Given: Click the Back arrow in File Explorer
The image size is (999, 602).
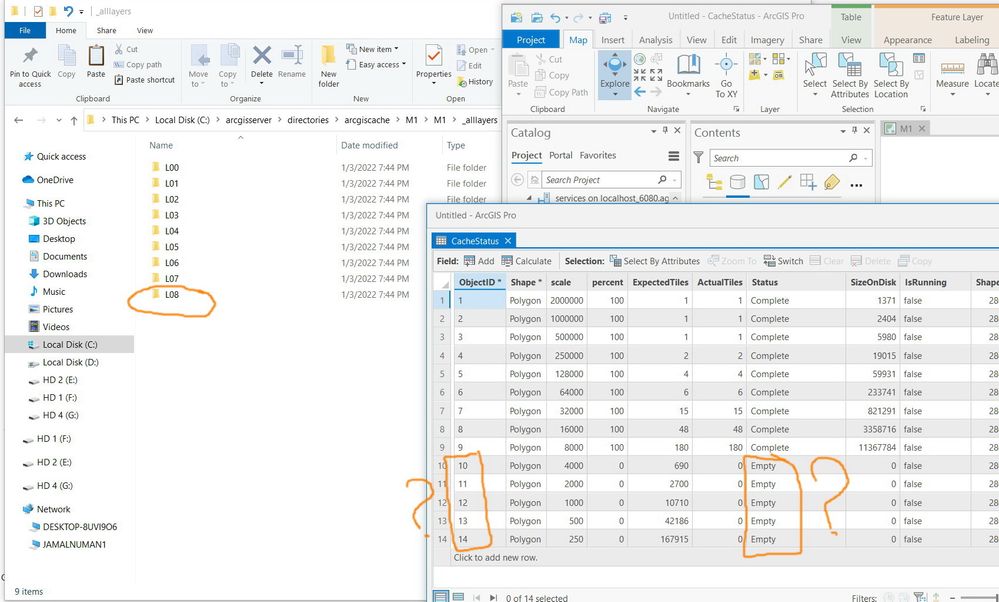Looking at the screenshot, I should coord(18,120).
